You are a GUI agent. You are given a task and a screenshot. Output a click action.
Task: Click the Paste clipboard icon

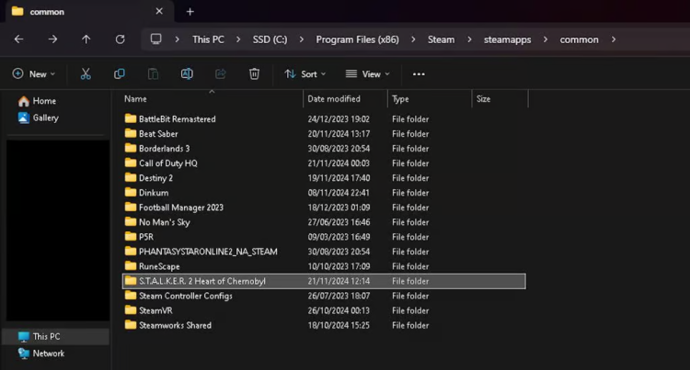click(153, 74)
